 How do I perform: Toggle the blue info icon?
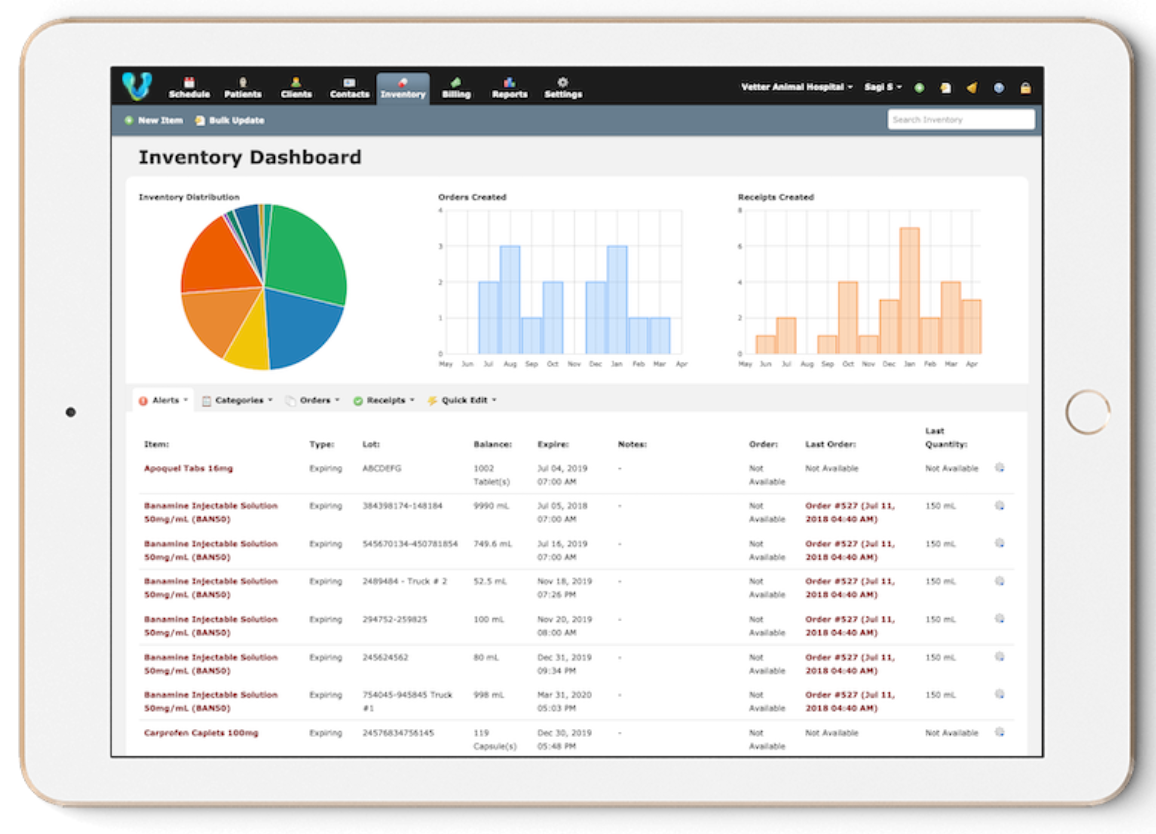click(x=998, y=87)
